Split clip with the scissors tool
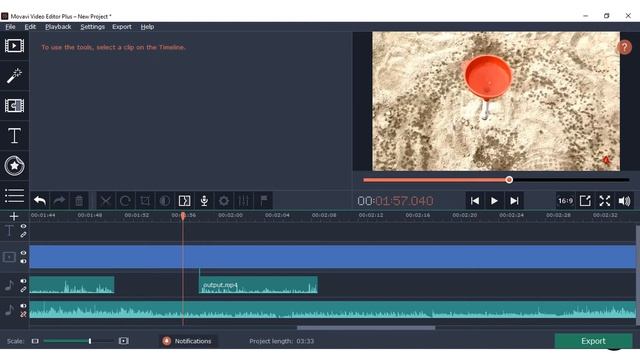This screenshot has width=640, height=360. [106, 201]
